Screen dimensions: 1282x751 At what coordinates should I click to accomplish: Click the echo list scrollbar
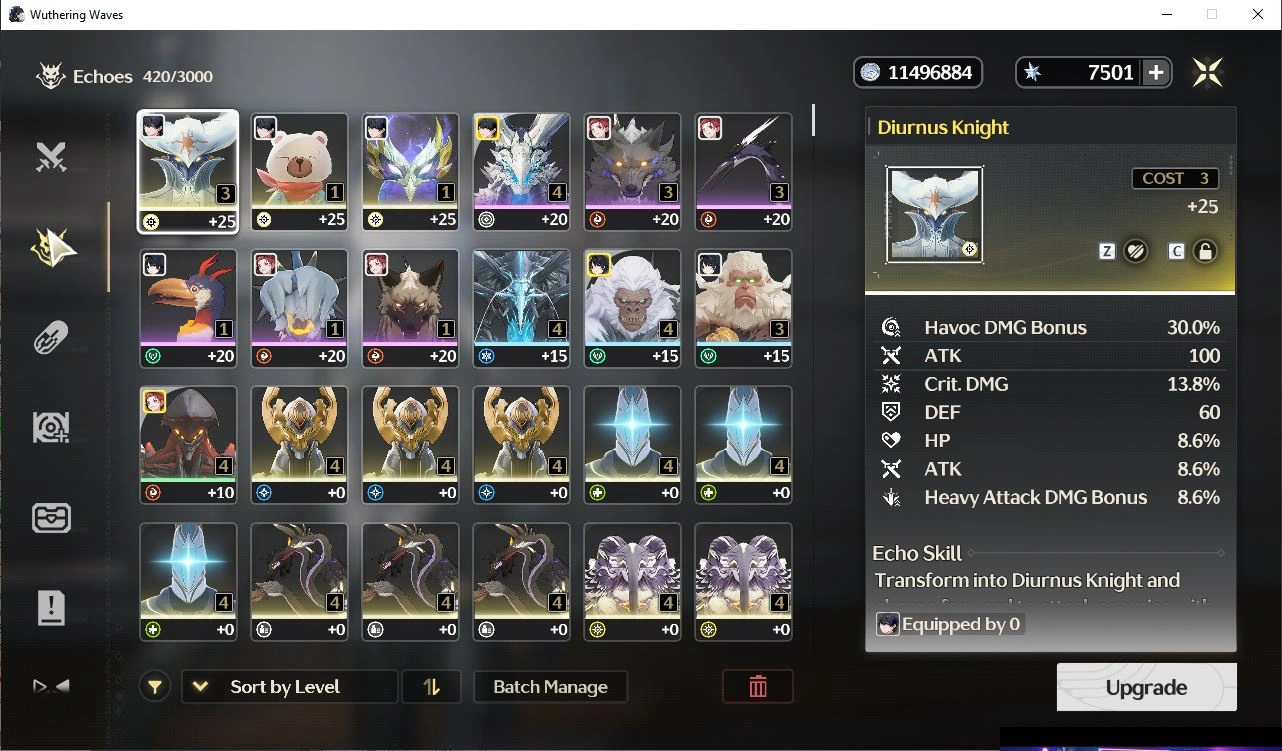[813, 120]
